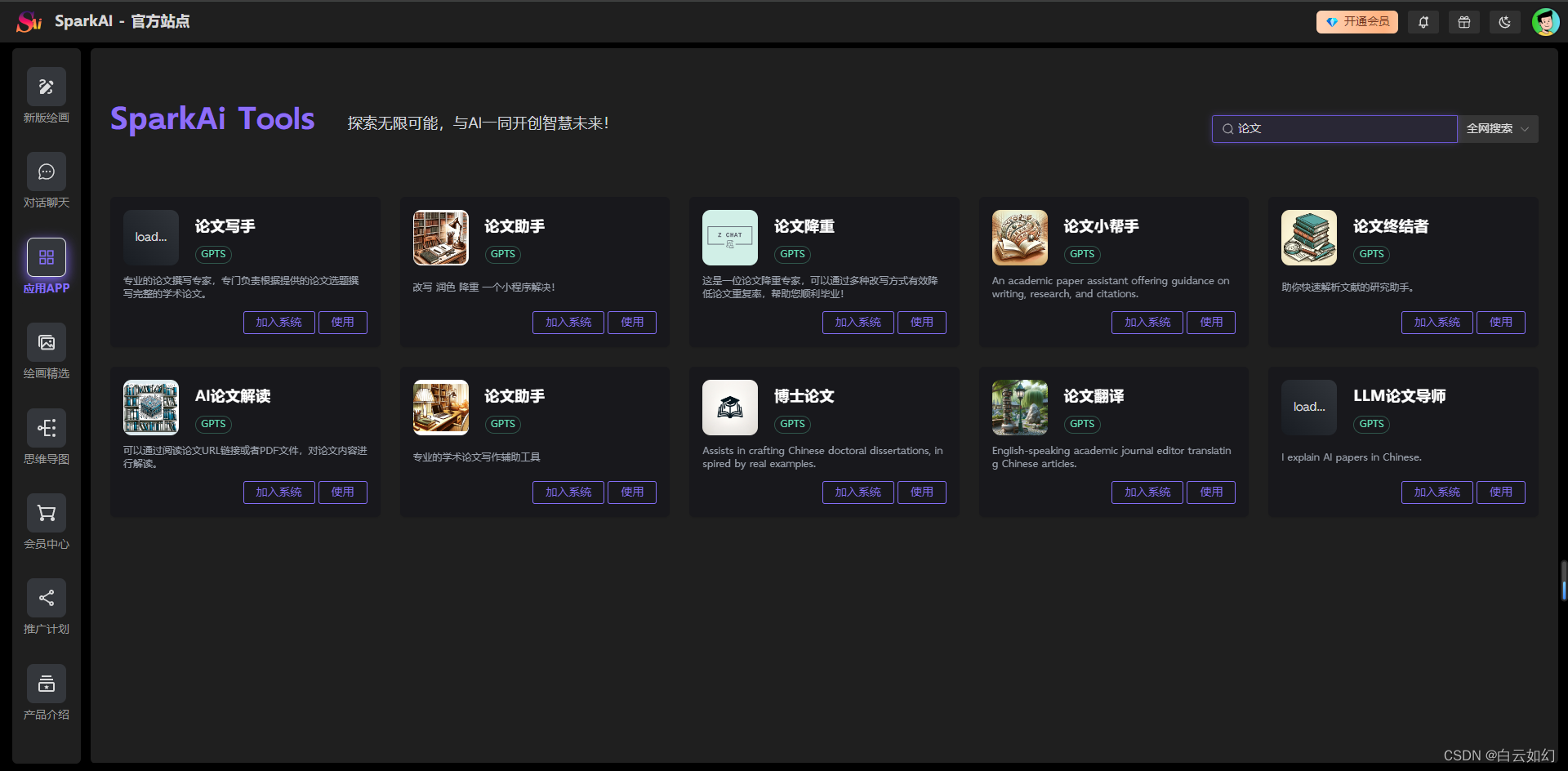This screenshot has width=1568, height=771.
Task: Click SparkAI - 官方站点 title text
Action: pyautogui.click(x=122, y=21)
